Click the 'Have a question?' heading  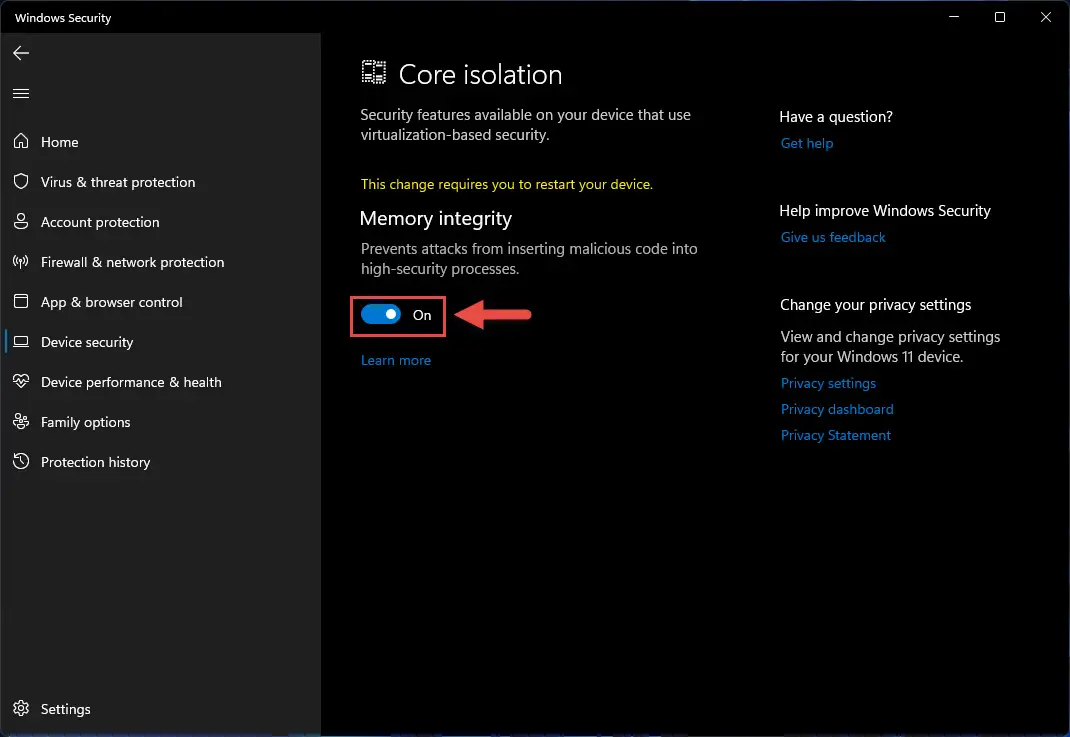[x=836, y=117]
